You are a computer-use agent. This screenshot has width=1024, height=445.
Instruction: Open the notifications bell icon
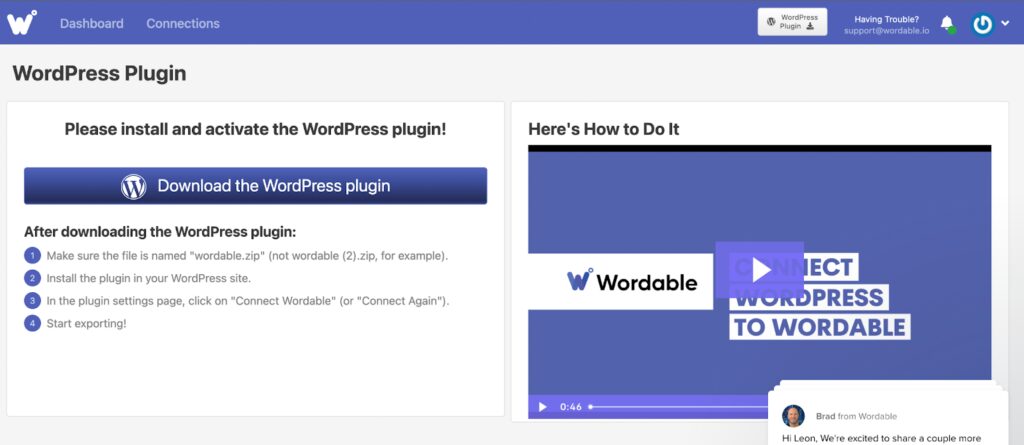[x=947, y=24]
